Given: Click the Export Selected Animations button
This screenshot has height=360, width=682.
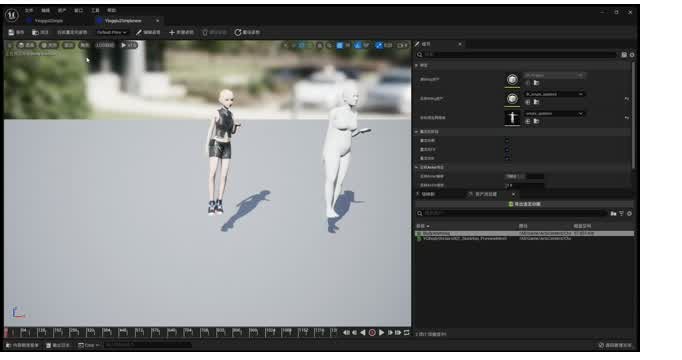Looking at the screenshot, I should pos(524,204).
